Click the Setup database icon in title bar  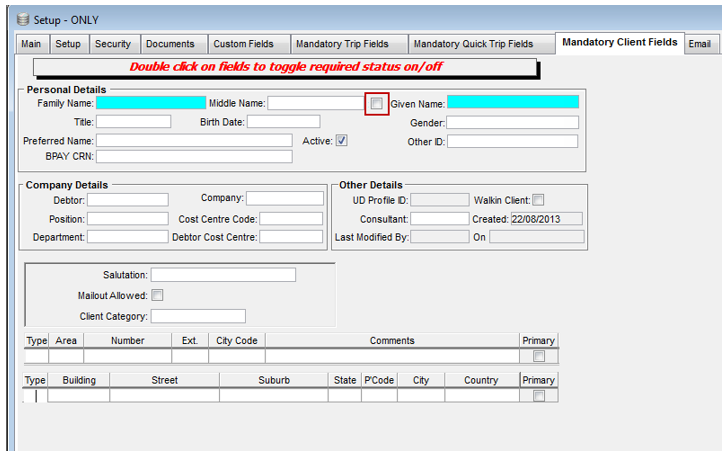(x=23, y=19)
